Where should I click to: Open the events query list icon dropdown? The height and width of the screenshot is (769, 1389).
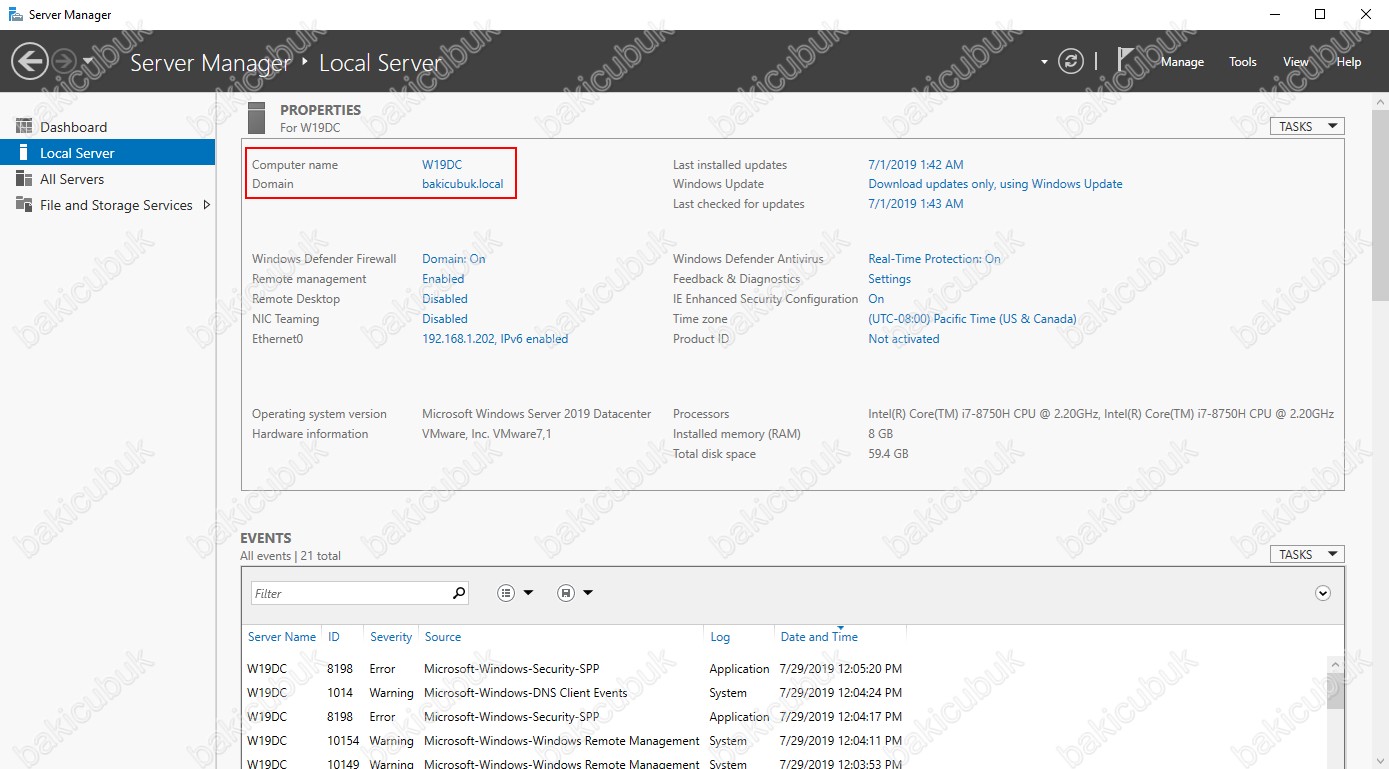tap(516, 593)
